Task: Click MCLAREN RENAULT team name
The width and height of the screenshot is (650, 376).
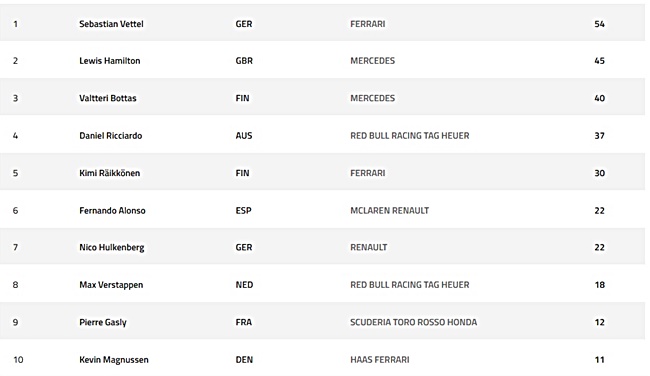Action: tap(389, 211)
